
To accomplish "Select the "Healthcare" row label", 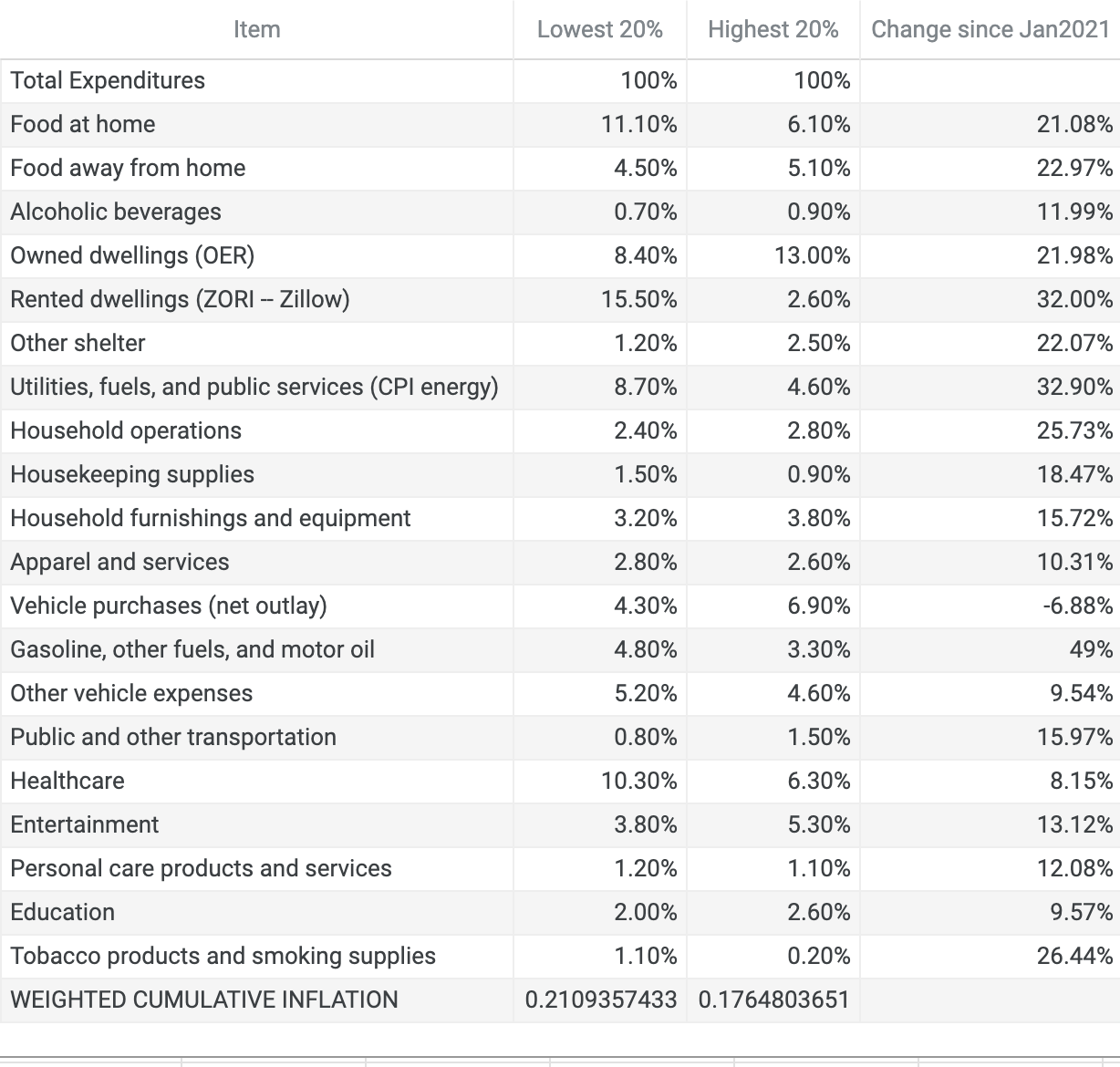I will [67, 782].
